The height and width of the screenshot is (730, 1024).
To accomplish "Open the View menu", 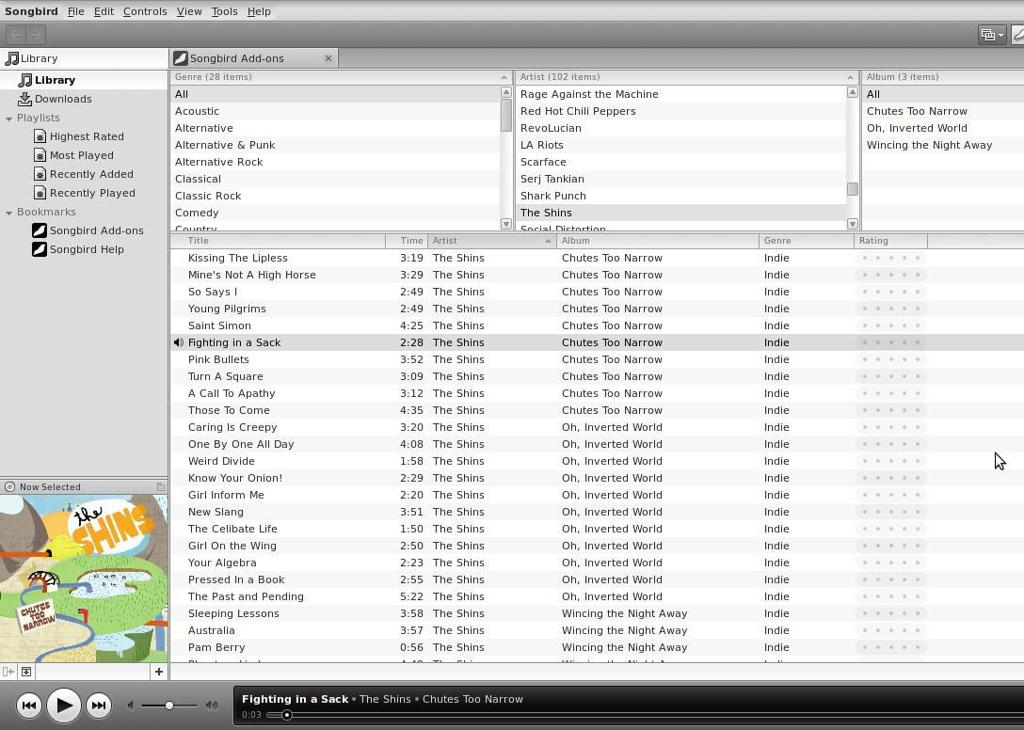I will click(x=189, y=11).
